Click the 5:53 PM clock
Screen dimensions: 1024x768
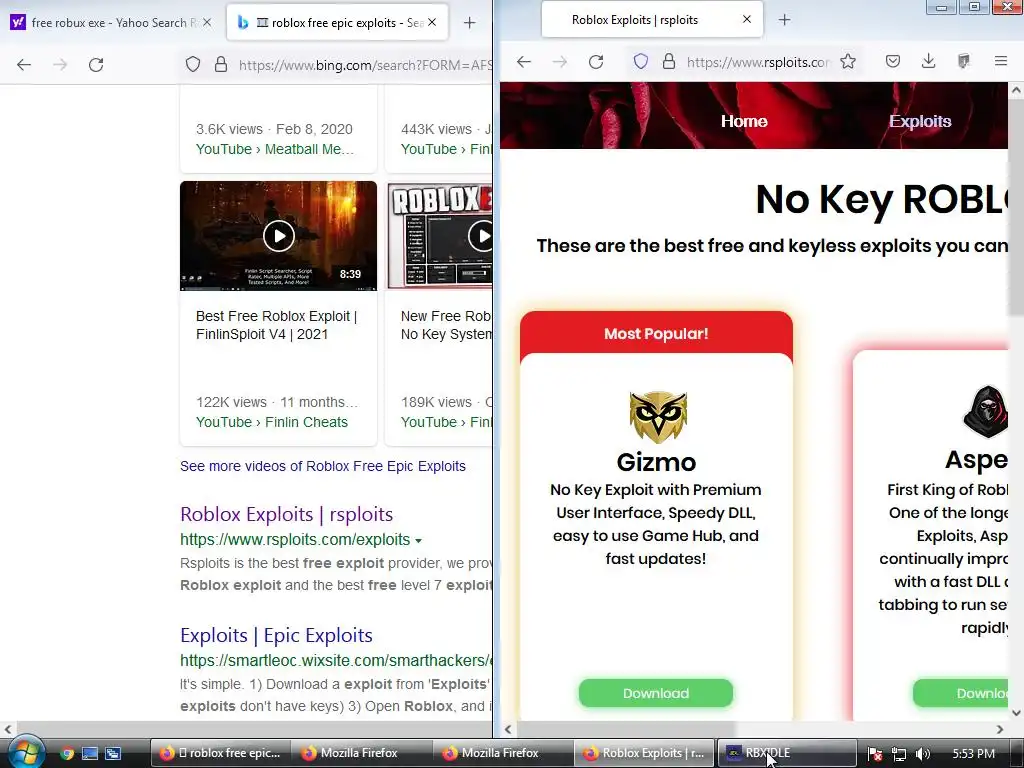click(973, 754)
